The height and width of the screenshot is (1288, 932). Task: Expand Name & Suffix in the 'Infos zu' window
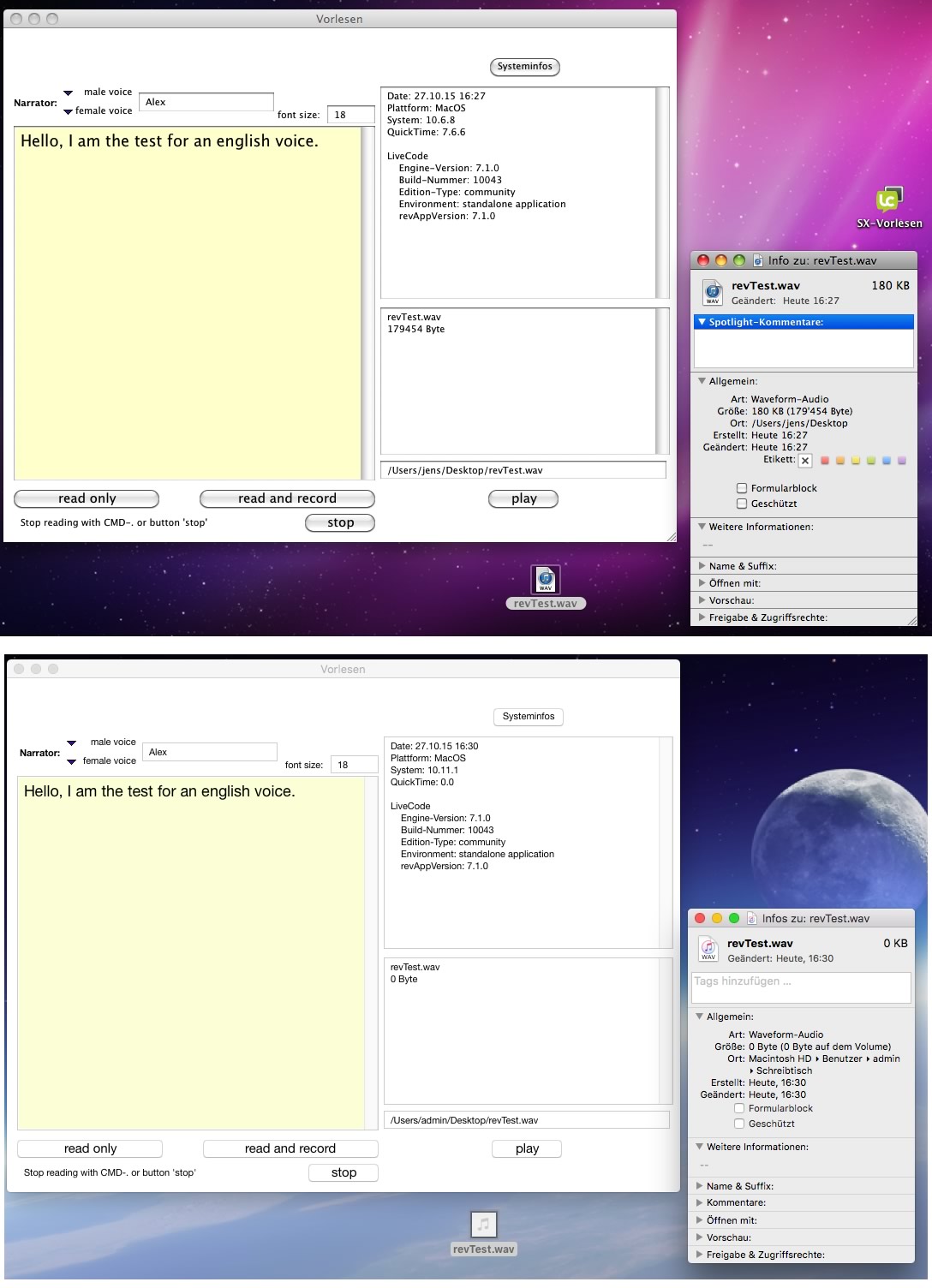tap(700, 1186)
